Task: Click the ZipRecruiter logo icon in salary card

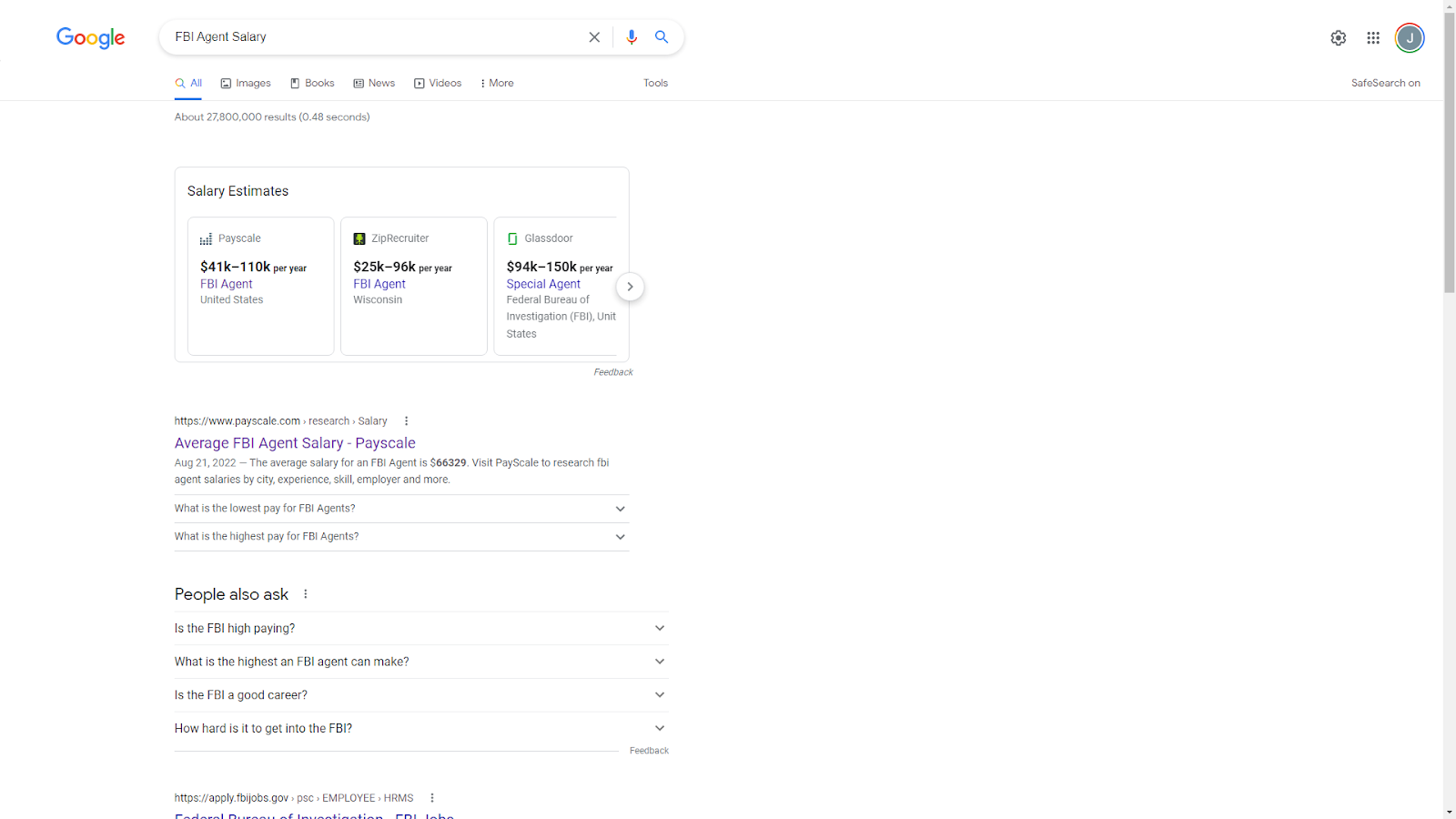Action: [359, 238]
